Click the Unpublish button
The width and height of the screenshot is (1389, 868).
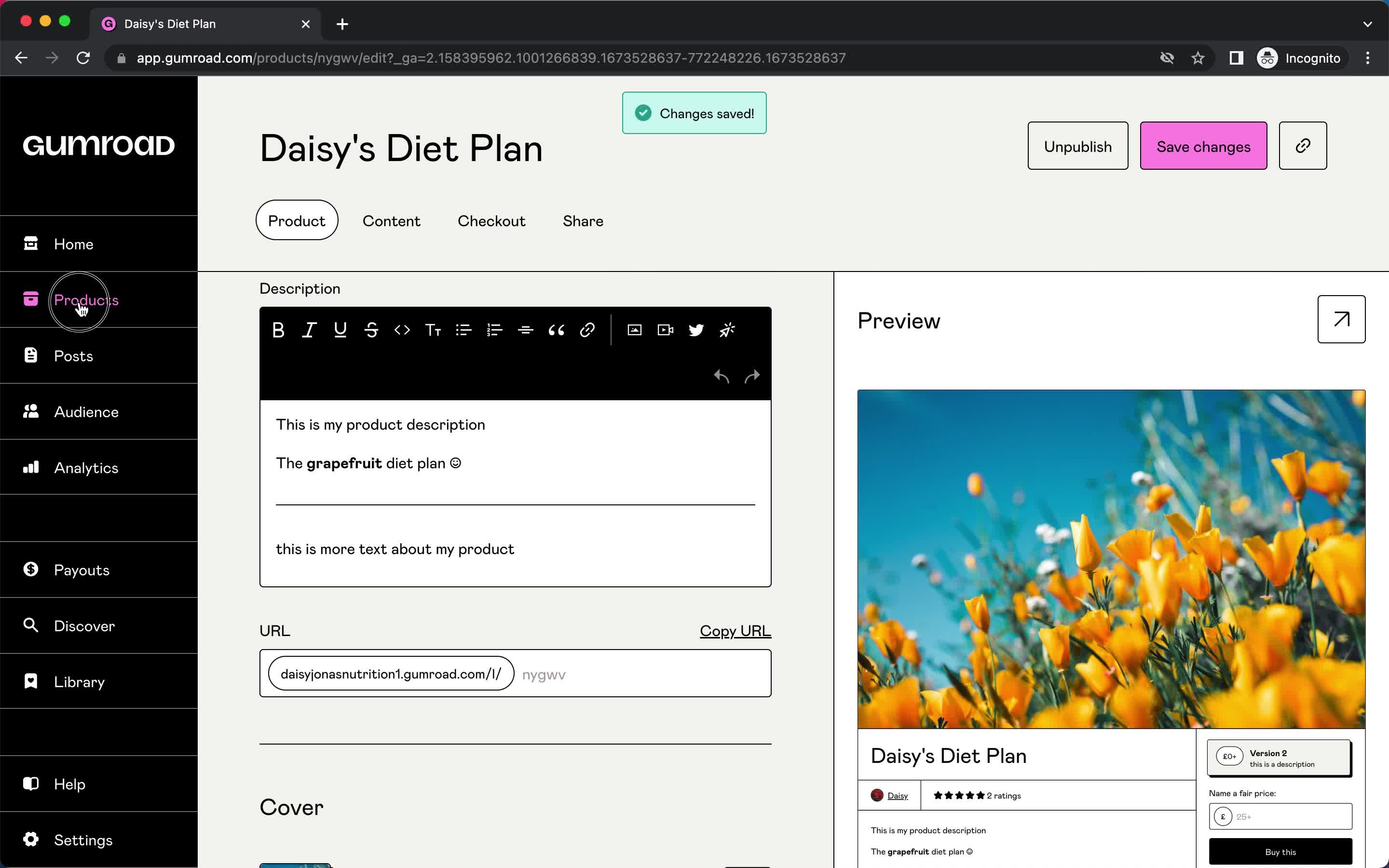pyautogui.click(x=1078, y=145)
